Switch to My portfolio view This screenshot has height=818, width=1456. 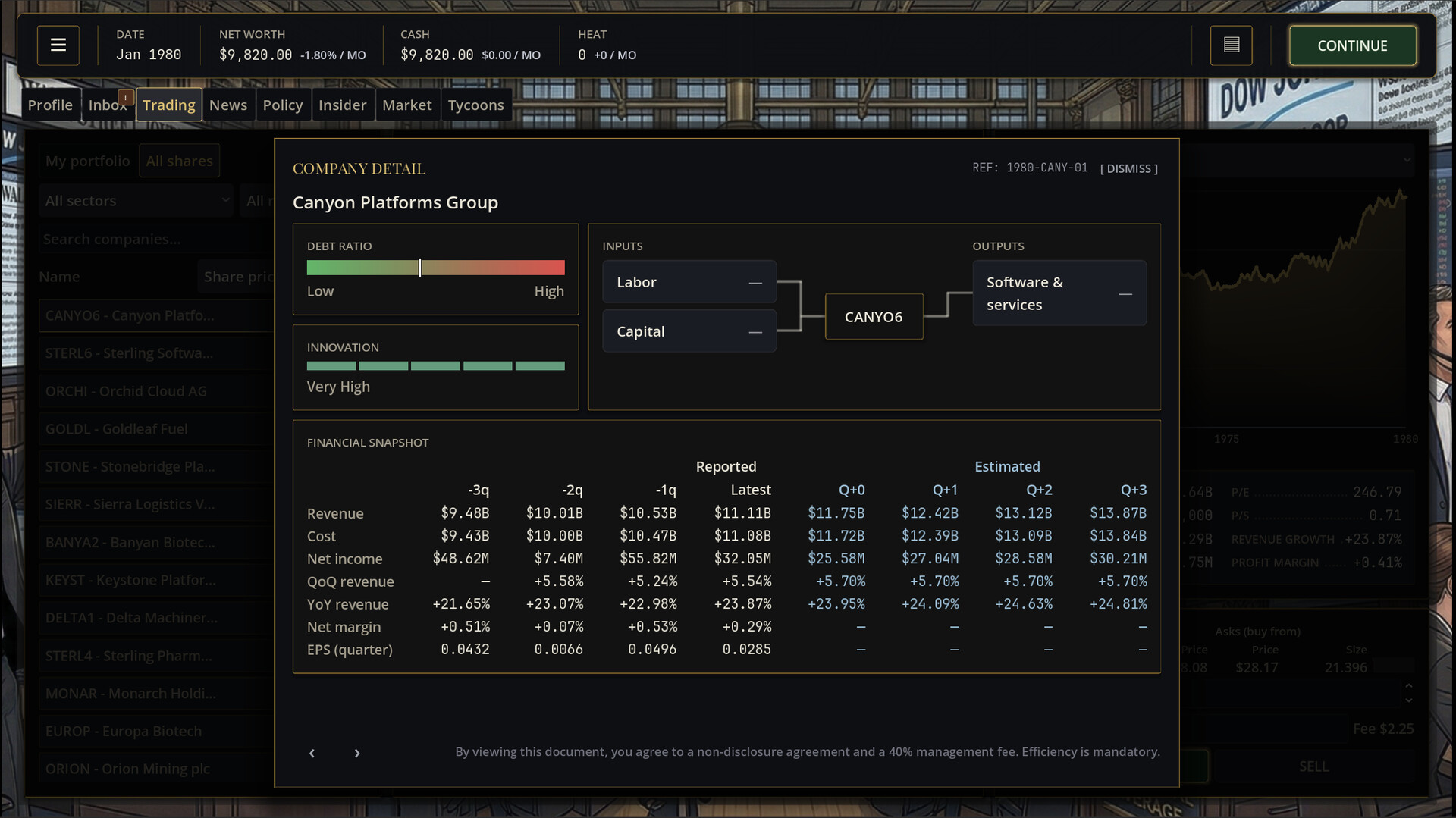pyautogui.click(x=87, y=161)
